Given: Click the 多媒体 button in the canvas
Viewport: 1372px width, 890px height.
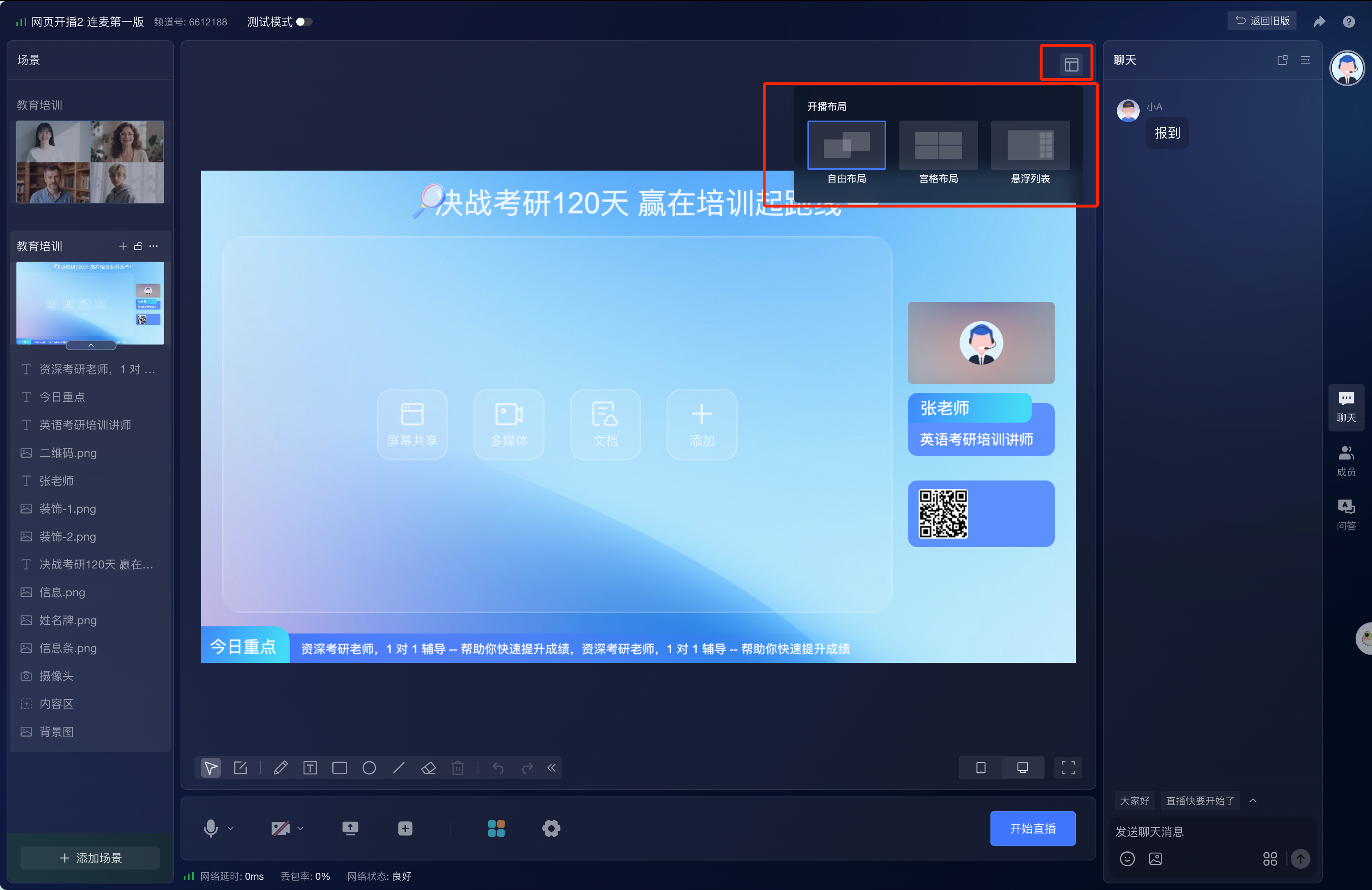Looking at the screenshot, I should tap(509, 425).
